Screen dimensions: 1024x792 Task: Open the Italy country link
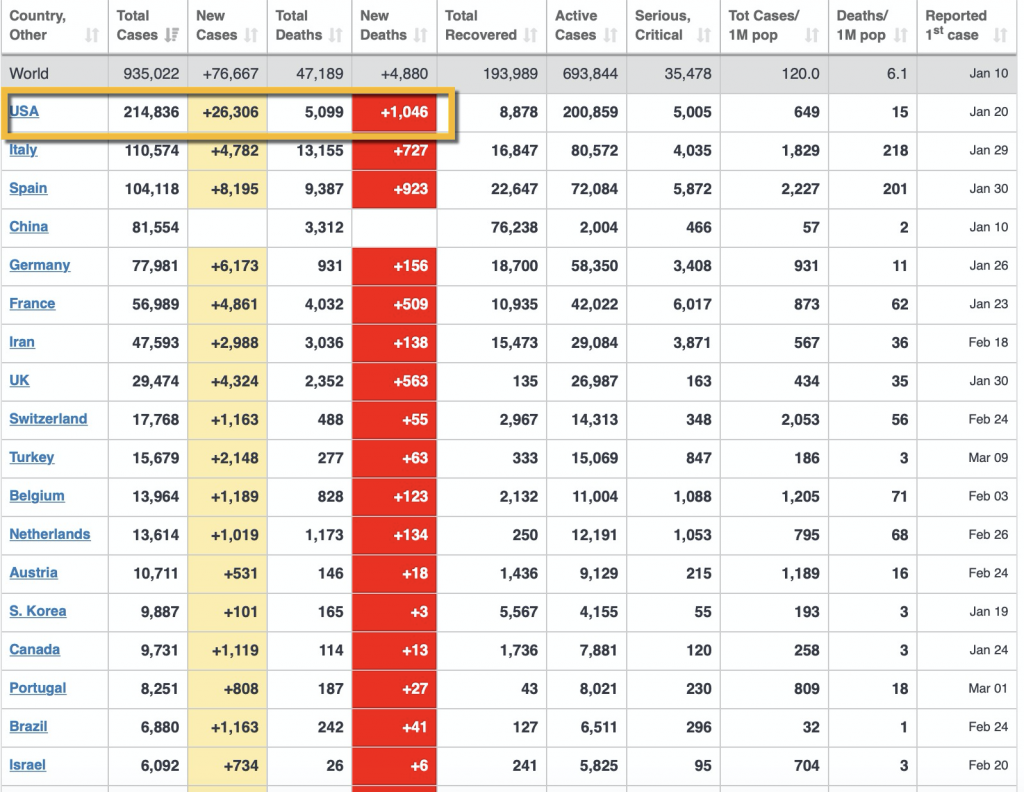23,150
